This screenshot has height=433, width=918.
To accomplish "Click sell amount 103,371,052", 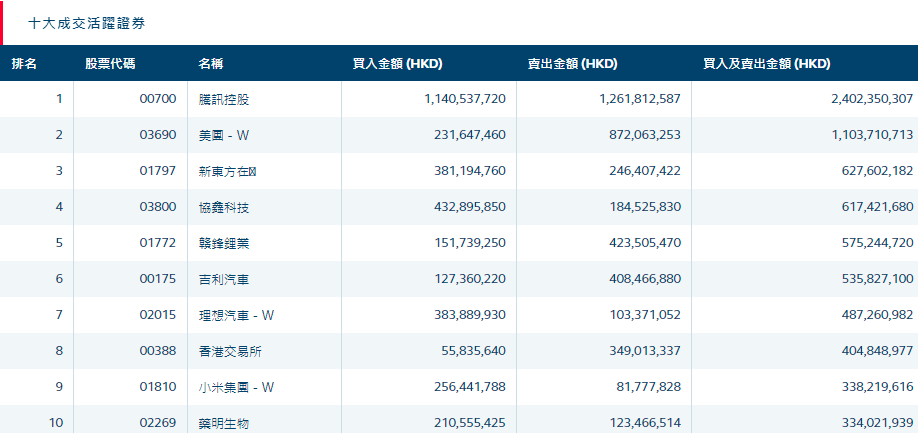I will click(x=645, y=315).
